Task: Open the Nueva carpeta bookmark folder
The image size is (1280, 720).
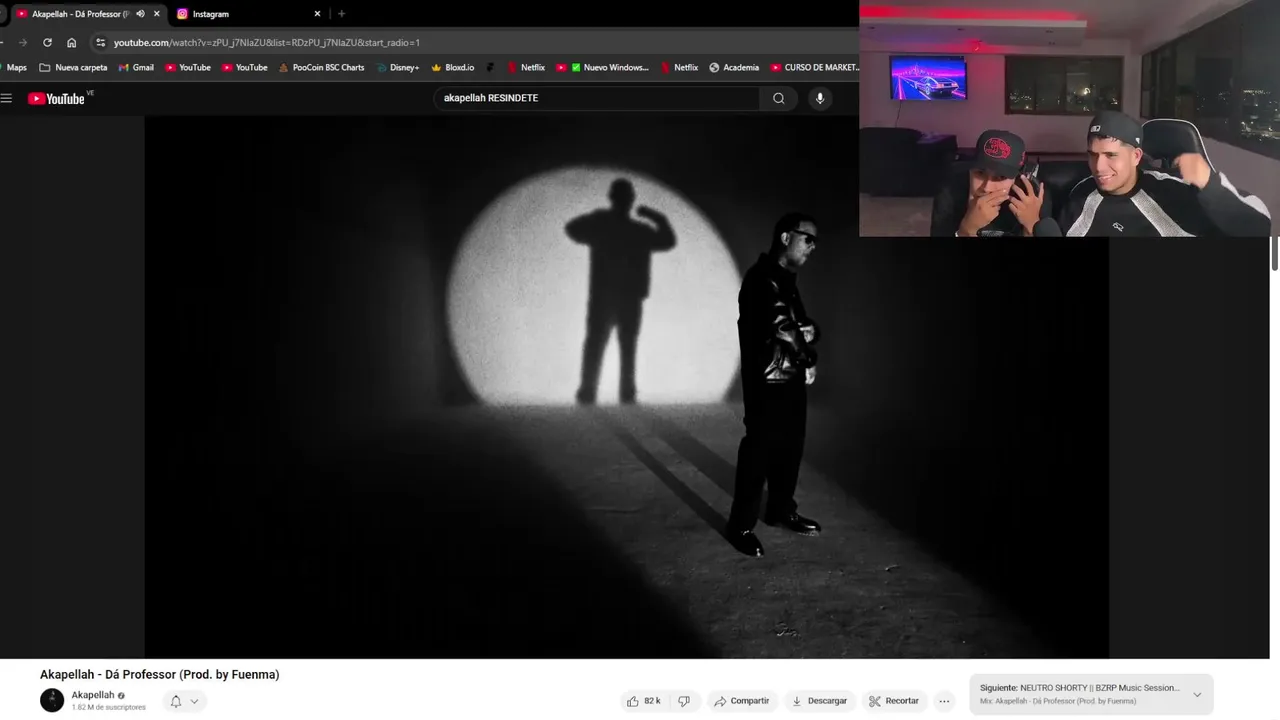Action: point(73,68)
